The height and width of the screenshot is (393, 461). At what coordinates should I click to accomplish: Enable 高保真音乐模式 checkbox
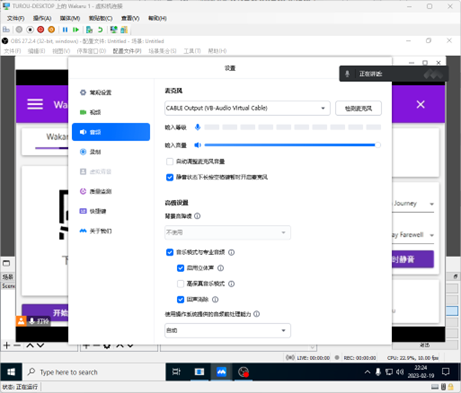[x=180, y=284]
